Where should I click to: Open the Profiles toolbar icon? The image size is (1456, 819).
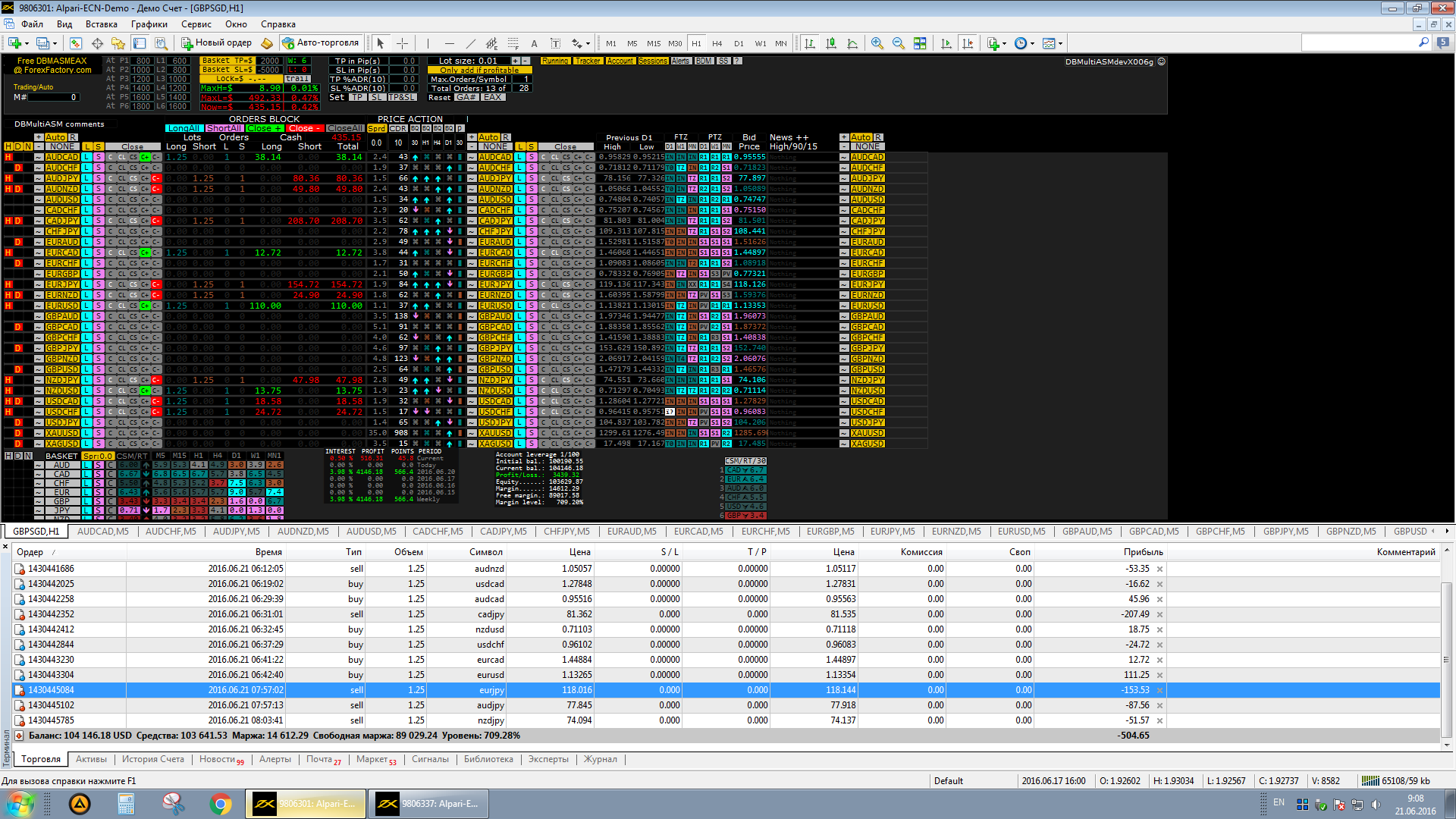pos(42,43)
